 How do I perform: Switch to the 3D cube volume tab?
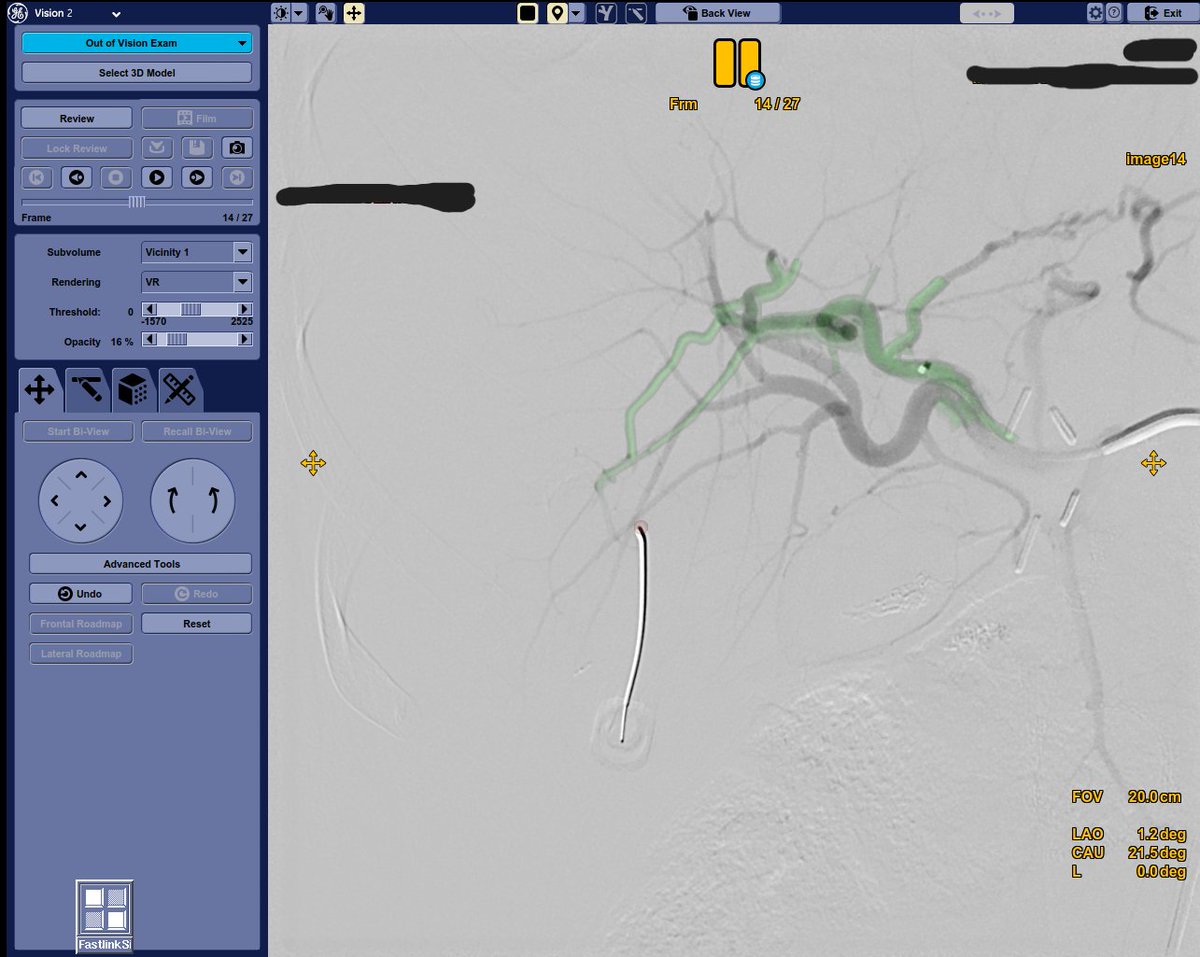coord(133,391)
